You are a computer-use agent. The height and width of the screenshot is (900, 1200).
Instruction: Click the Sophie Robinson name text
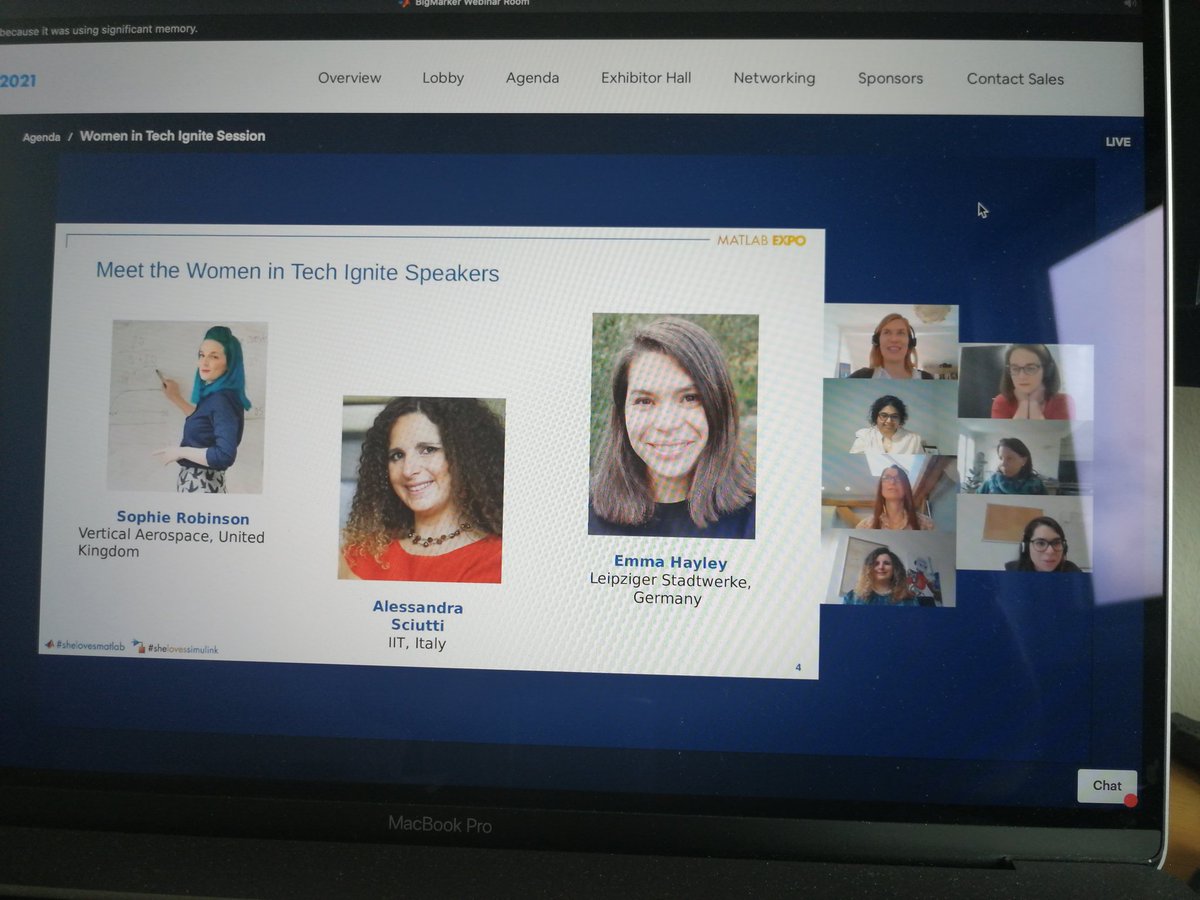click(183, 518)
